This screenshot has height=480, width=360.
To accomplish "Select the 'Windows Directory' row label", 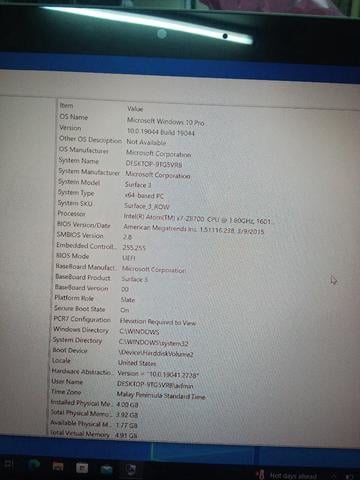I will coord(81,330).
